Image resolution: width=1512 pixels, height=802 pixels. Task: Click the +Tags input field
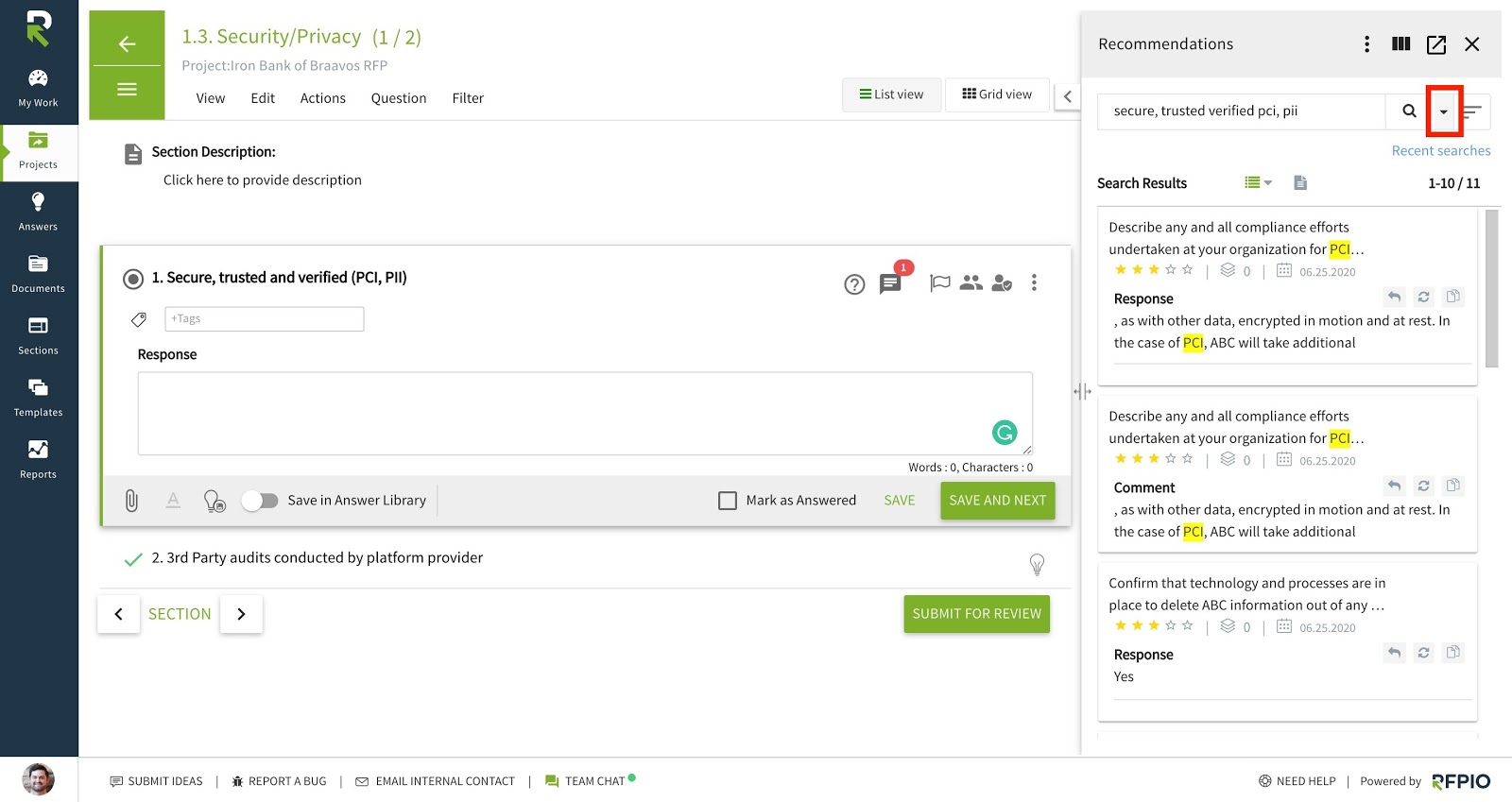(265, 319)
